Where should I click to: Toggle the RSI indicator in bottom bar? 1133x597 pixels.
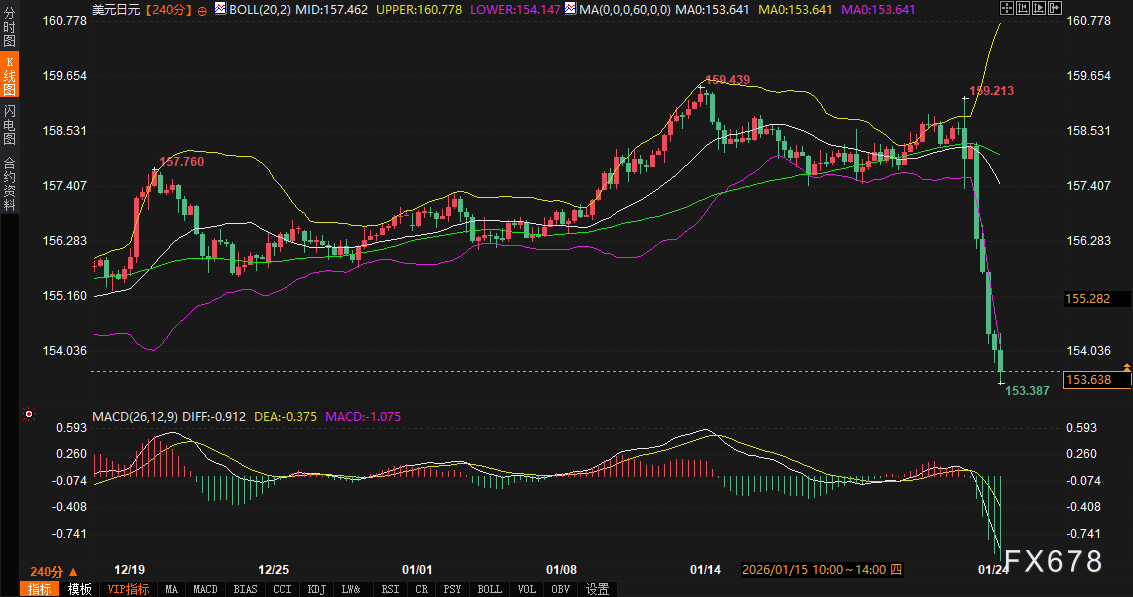(x=390, y=589)
